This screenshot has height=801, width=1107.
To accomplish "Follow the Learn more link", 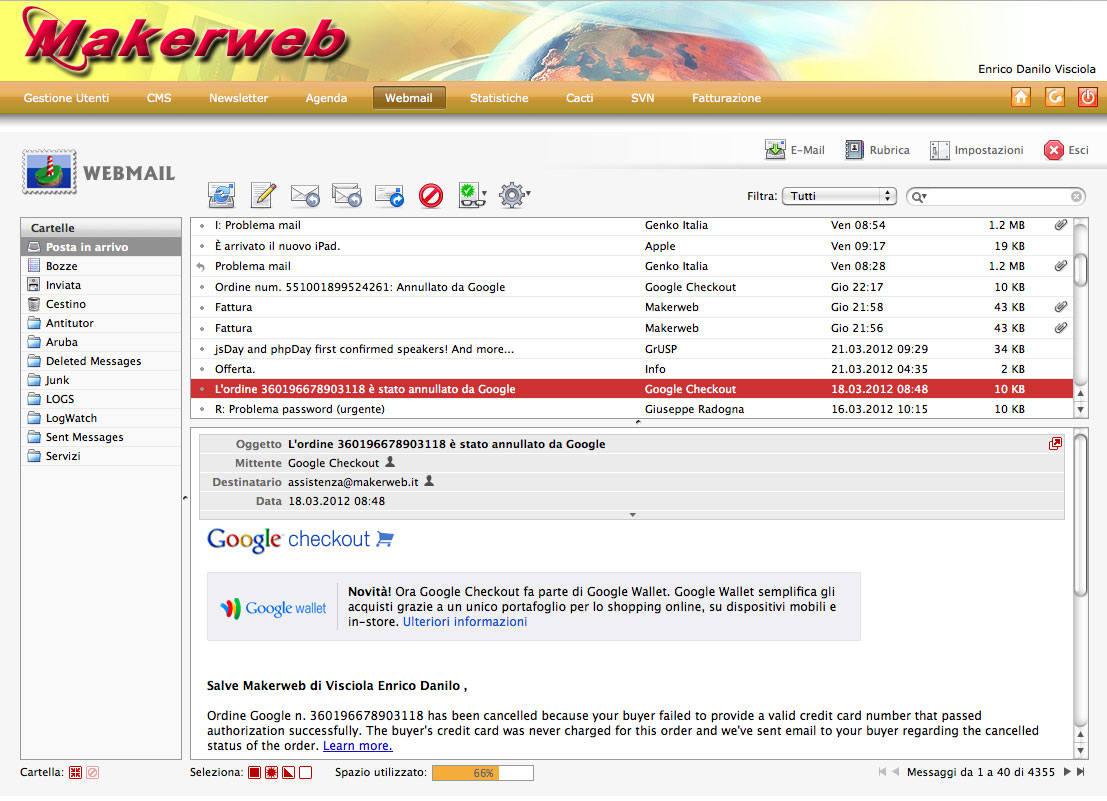I will (x=357, y=746).
